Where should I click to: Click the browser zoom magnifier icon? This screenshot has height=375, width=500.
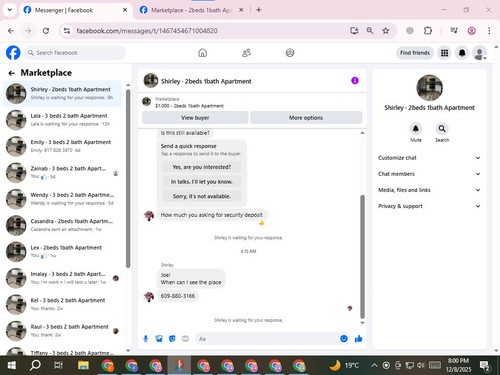pos(370,31)
